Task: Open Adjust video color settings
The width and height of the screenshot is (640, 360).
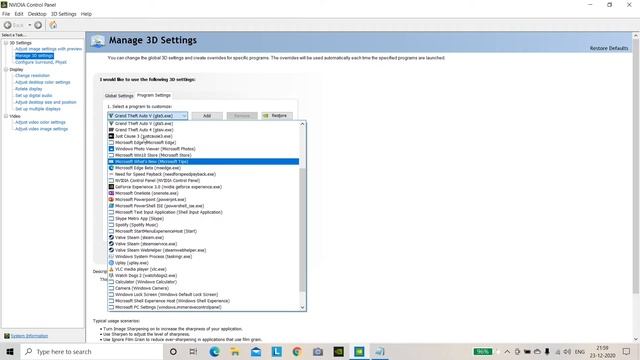Action: (x=40, y=122)
